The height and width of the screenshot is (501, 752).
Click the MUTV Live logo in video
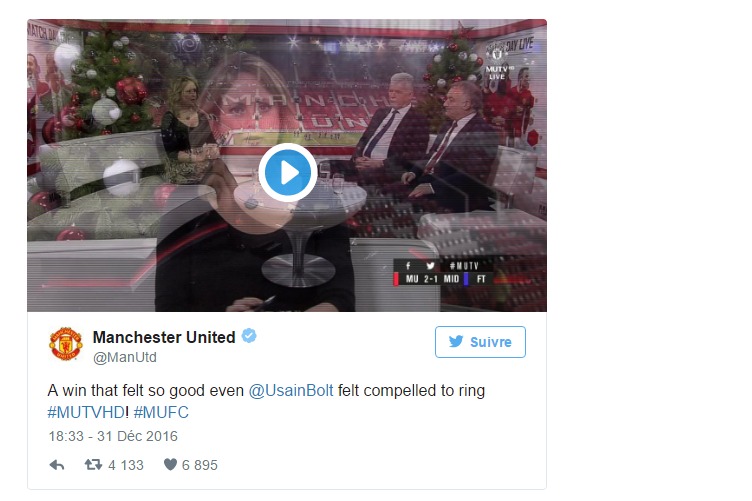pyautogui.click(x=497, y=65)
